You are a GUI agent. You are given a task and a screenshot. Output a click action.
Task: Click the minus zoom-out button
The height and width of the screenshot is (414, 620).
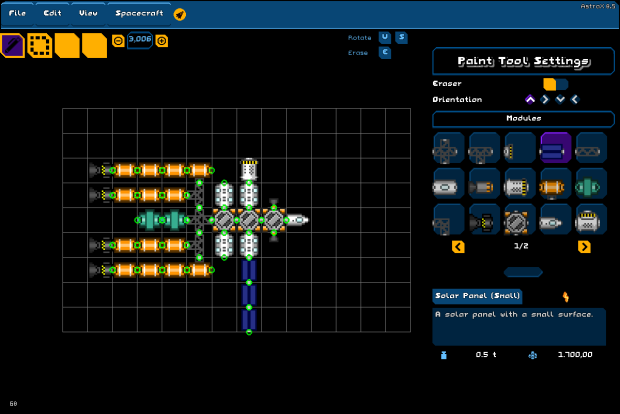coord(118,41)
